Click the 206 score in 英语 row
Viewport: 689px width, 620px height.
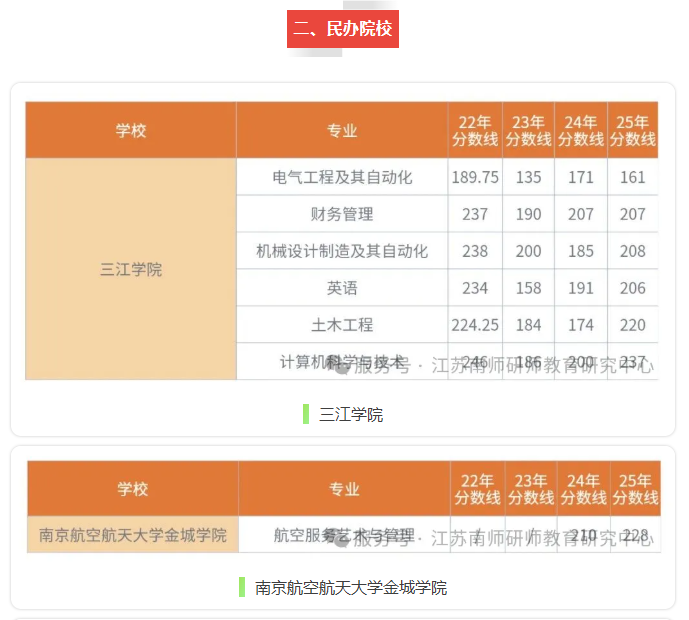pyautogui.click(x=633, y=288)
